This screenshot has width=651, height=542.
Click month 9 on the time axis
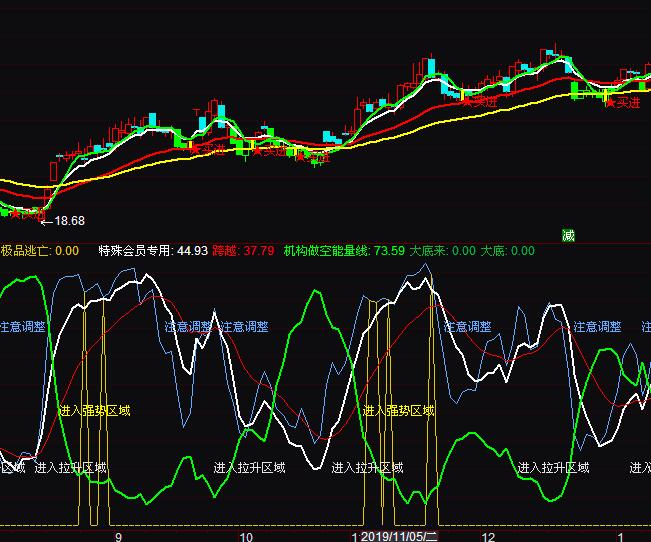pyautogui.click(x=119, y=536)
